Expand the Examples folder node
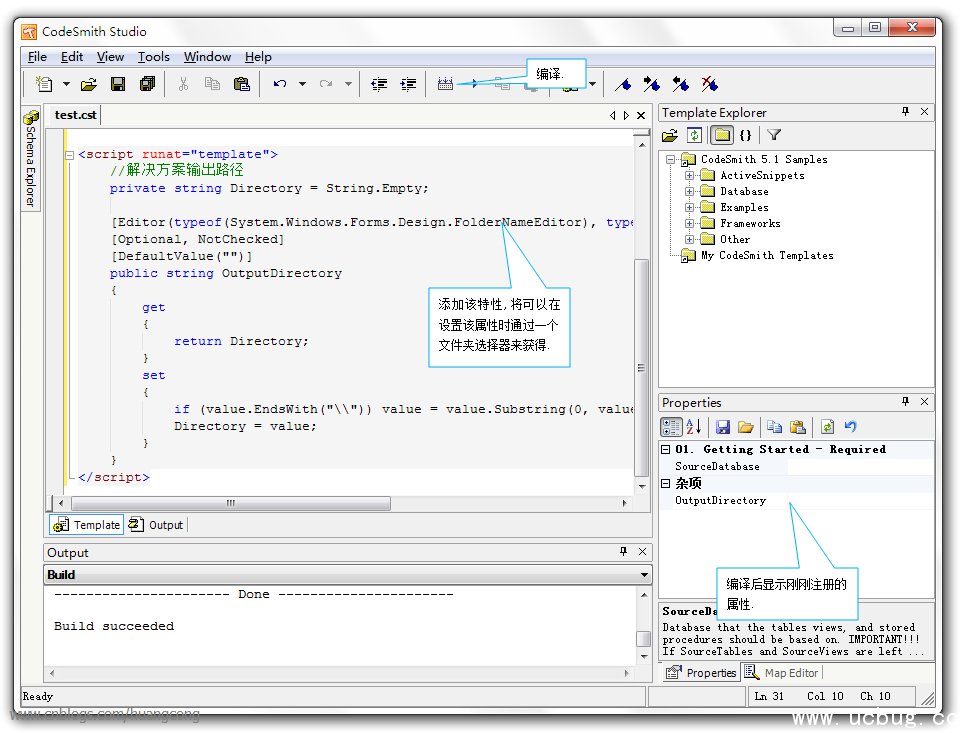Image resolution: width=962 pixels, height=733 pixels. (690, 207)
